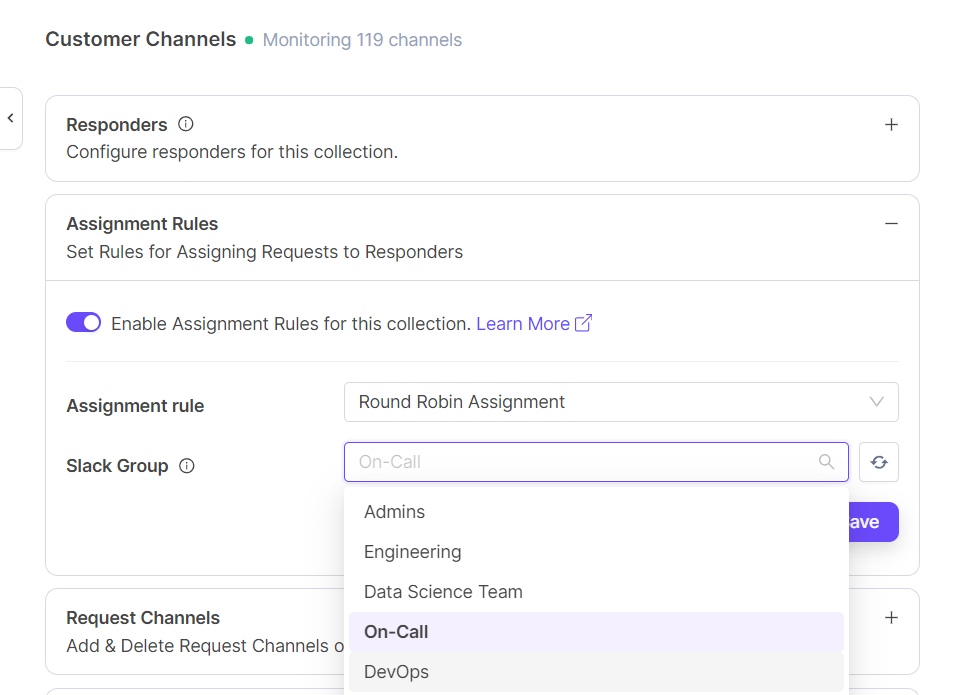Viewport: 961px width, 695px height.
Task: Select Admins from the Slack group list
Action: (395, 512)
